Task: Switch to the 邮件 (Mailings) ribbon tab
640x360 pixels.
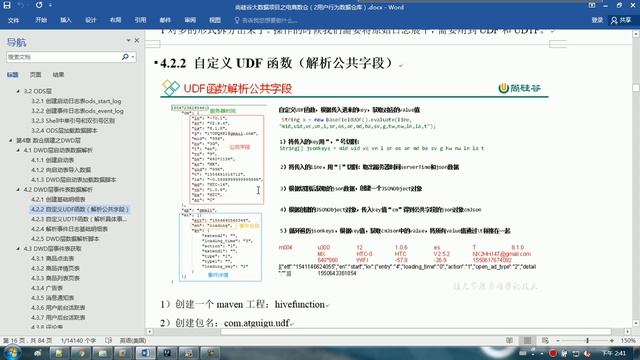Action: 165,20
